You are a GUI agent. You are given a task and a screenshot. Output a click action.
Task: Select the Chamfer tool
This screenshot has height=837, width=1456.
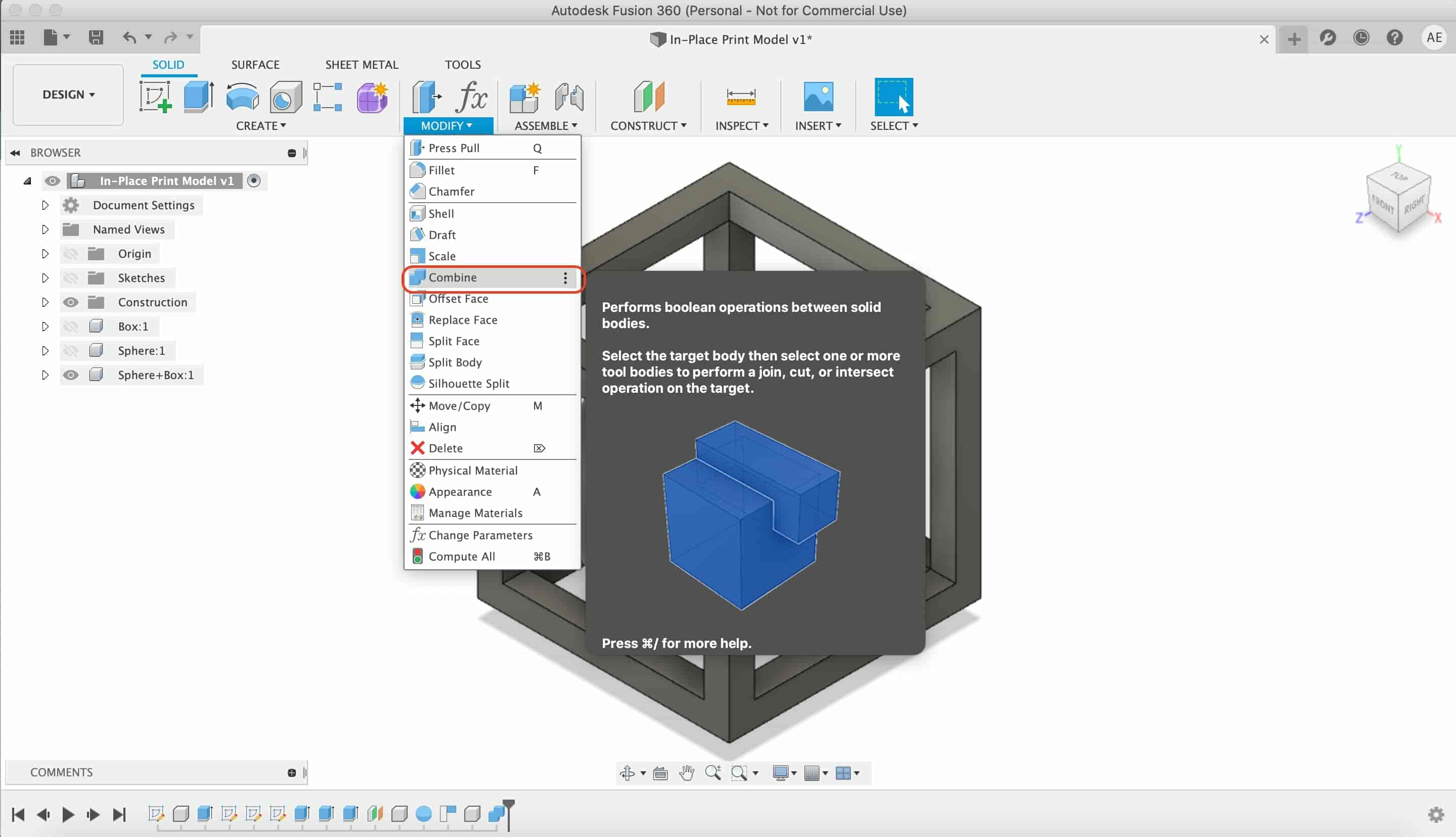pos(452,191)
